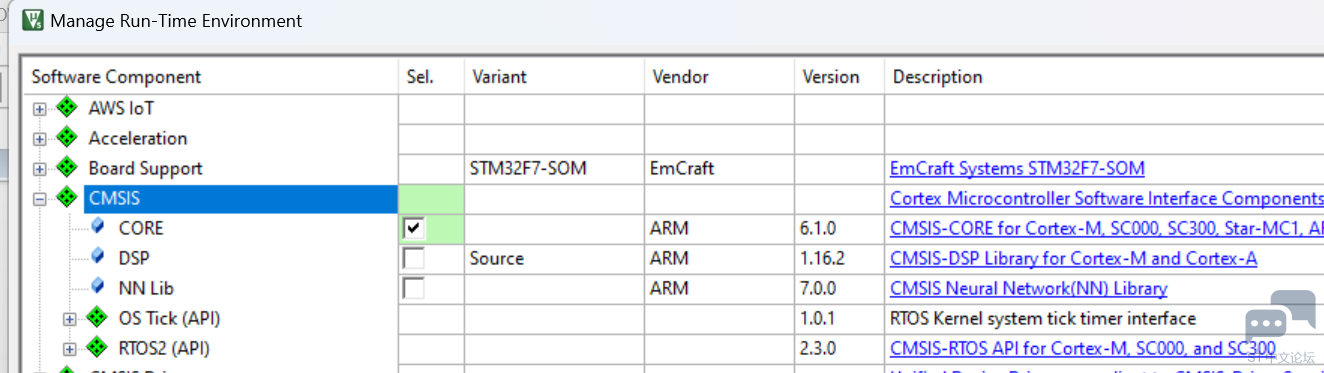Click the Software Component column header

(210, 77)
